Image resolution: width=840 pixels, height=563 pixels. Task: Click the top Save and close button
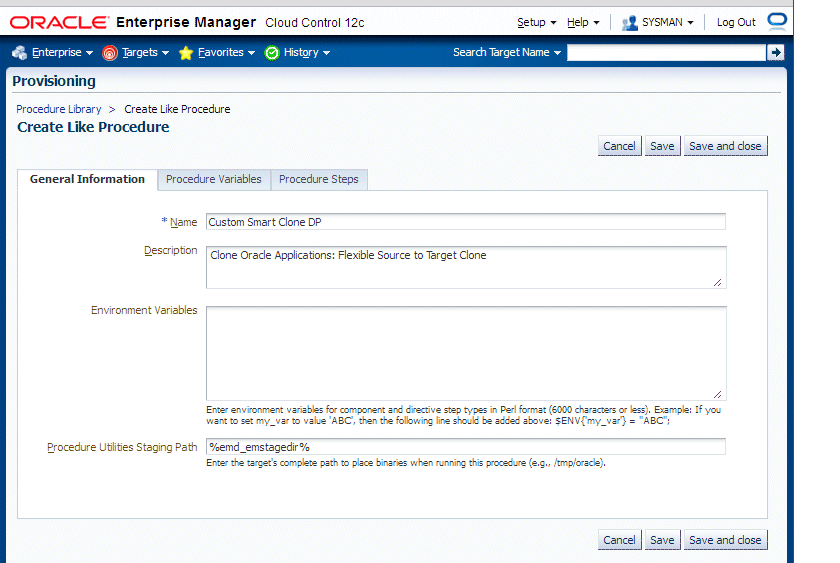click(x=725, y=146)
